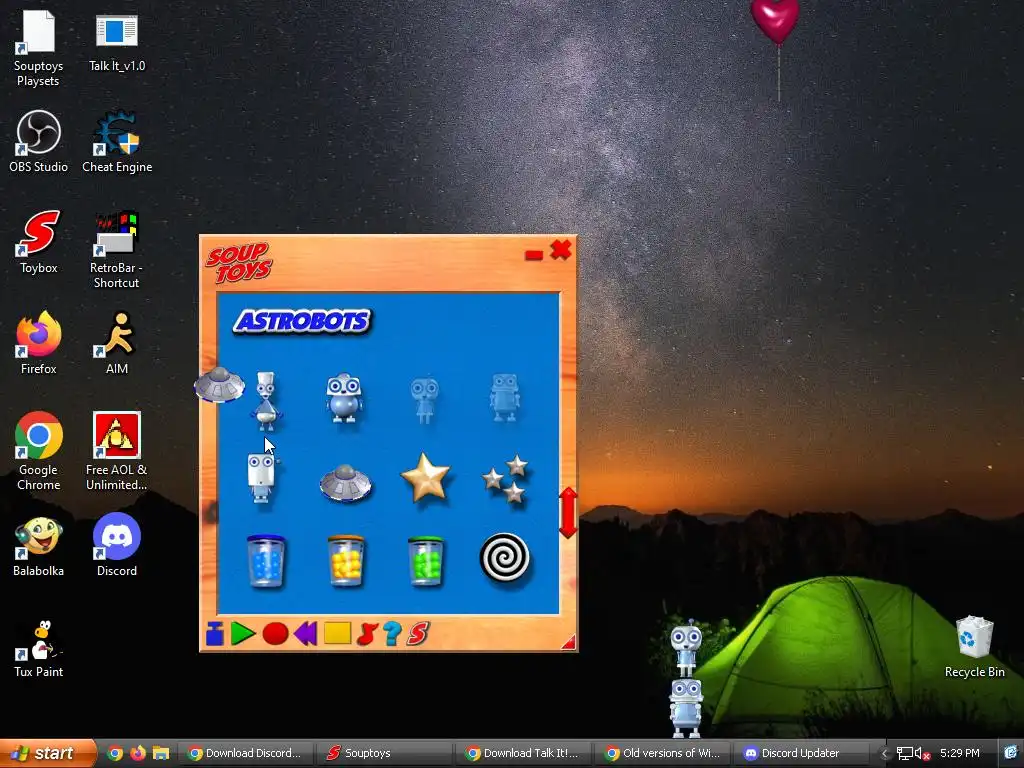Click the toybox corner resize grip
Screen dimensions: 1024x768
(569, 643)
